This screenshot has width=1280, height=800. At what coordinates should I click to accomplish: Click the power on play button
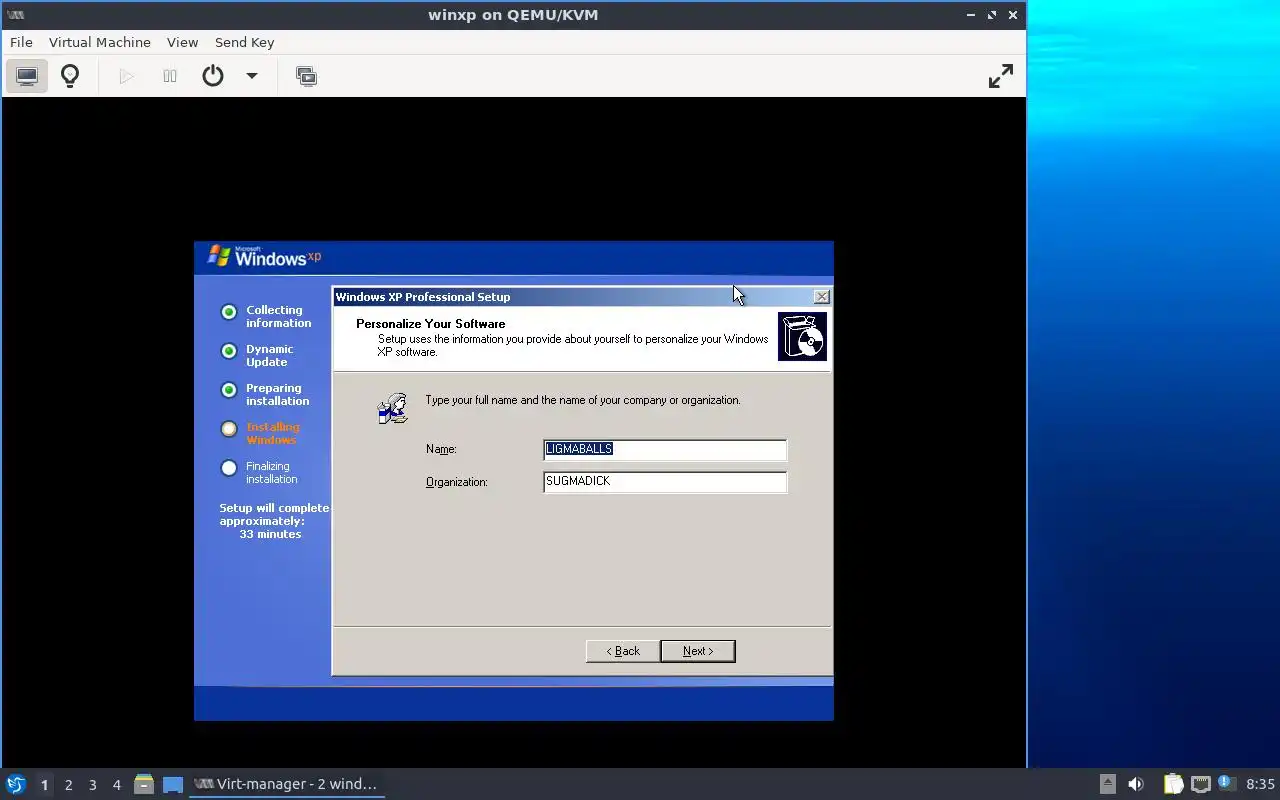pos(126,76)
